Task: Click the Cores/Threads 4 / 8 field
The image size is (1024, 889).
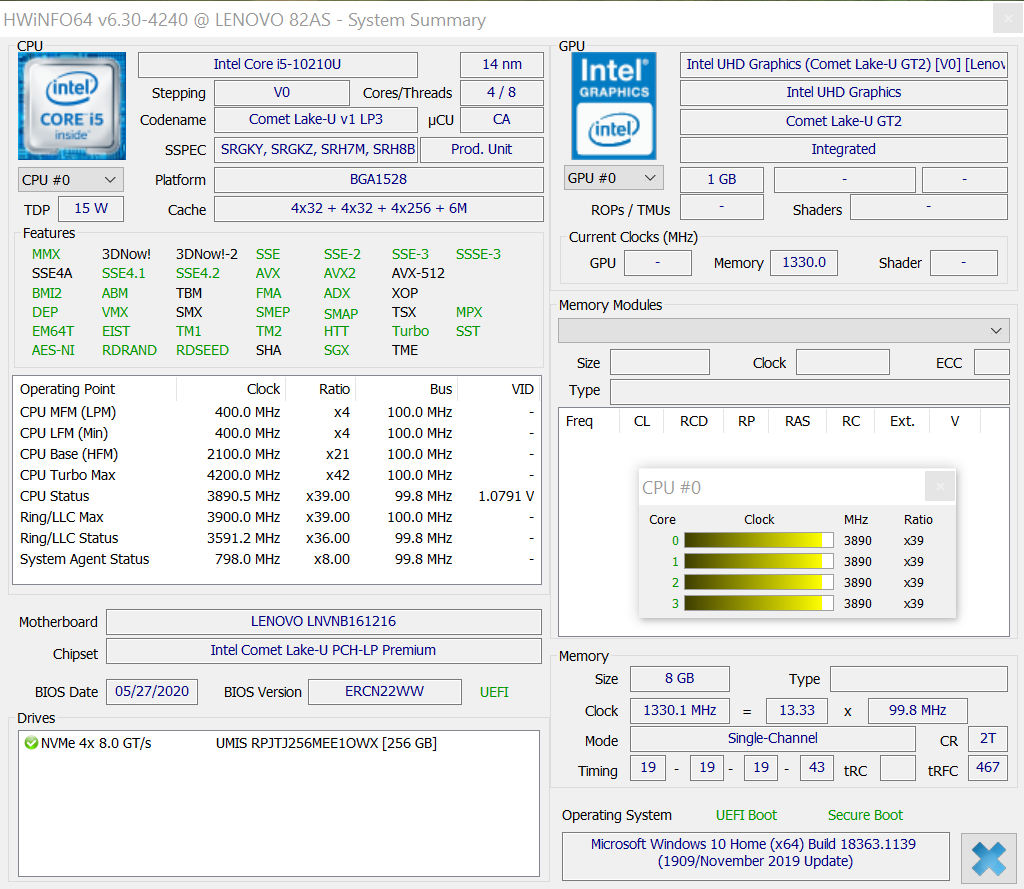Action: point(502,93)
